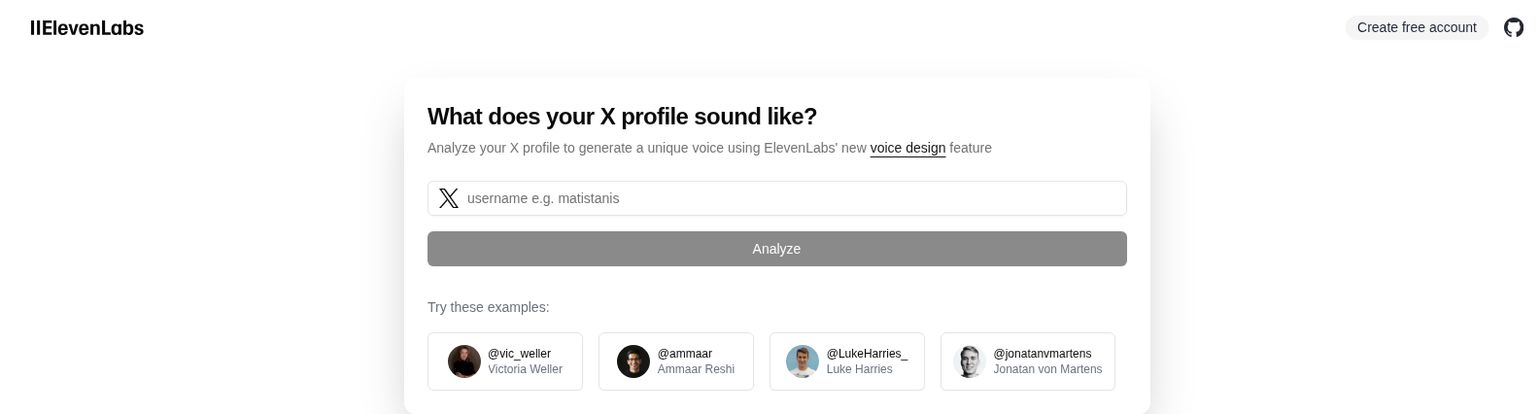Screen dimensions: 1540x414
Task: Select Jonatan von Martens' avatar
Action: [x=970, y=361]
